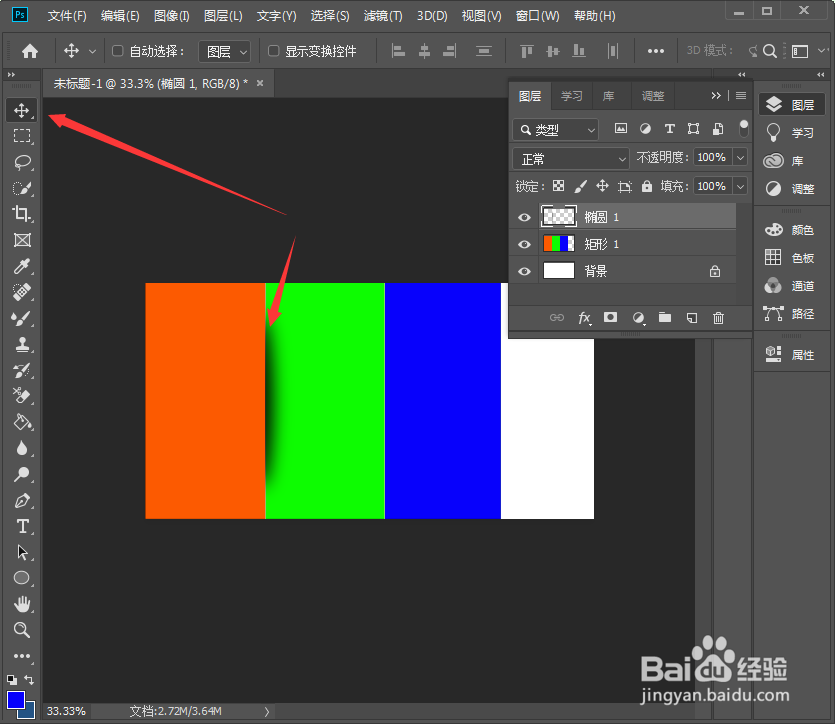Open the Edit Toolbar three-dots button
The width and height of the screenshot is (835, 724).
[21, 656]
